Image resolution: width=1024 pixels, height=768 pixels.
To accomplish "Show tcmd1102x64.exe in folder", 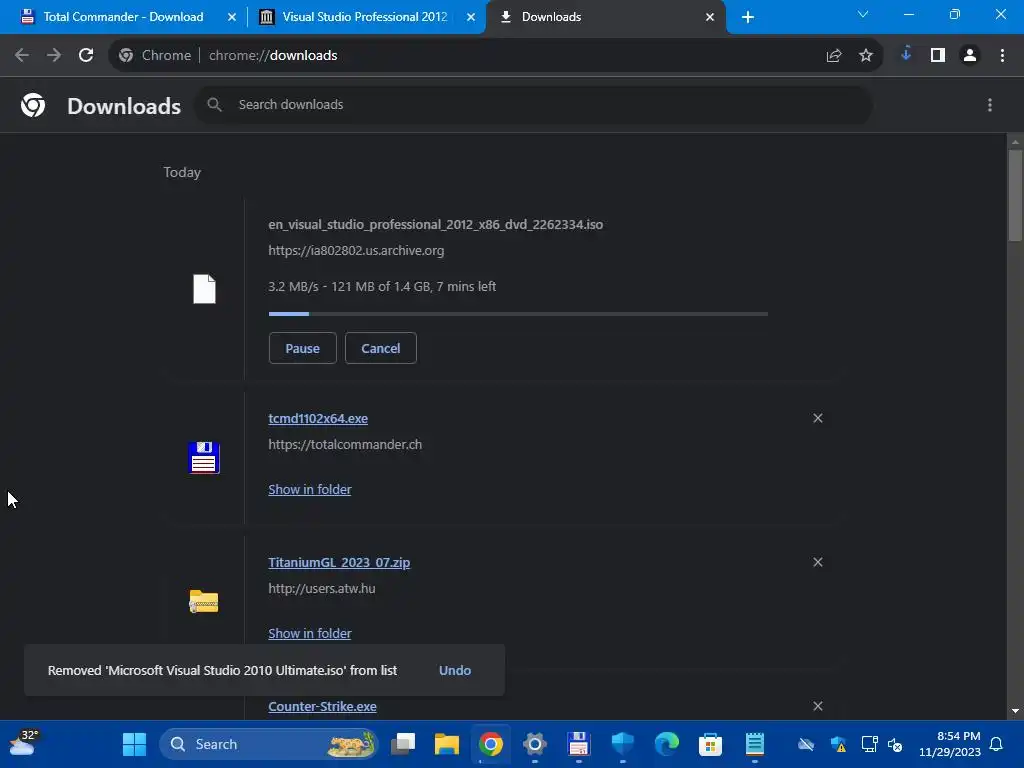I will coord(310,489).
